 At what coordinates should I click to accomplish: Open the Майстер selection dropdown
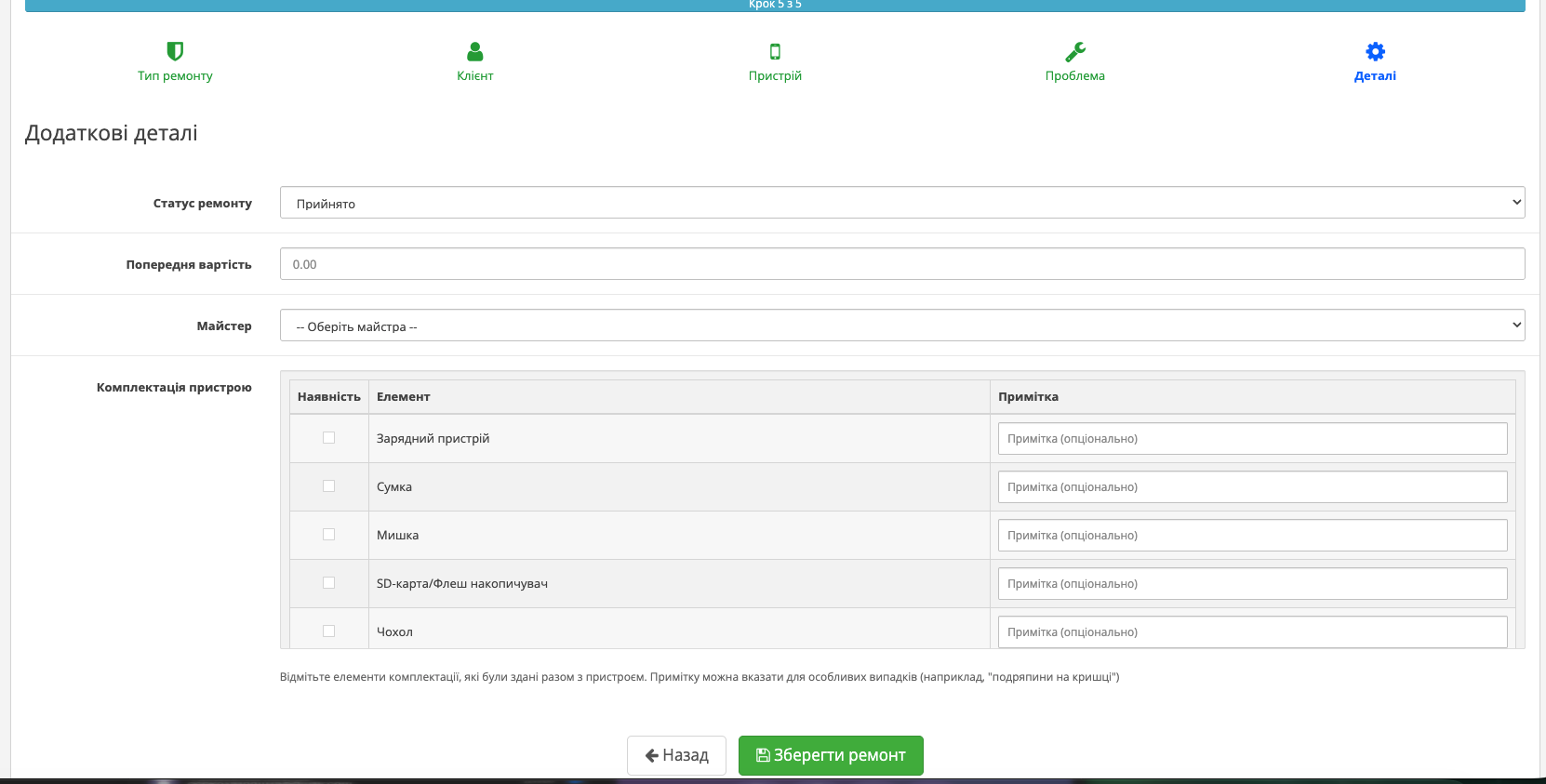click(902, 326)
